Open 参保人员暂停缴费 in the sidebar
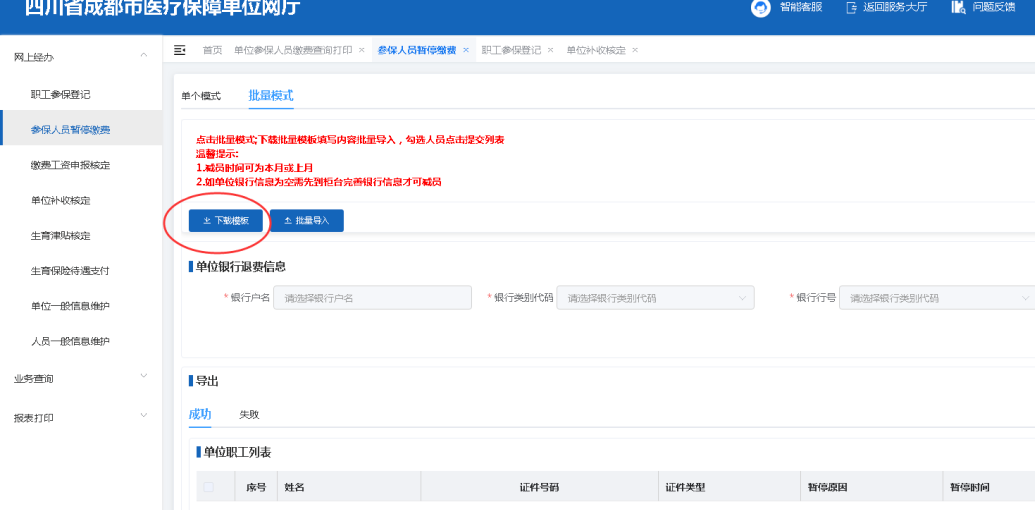Viewport: 1035px width, 510px height. (71, 130)
